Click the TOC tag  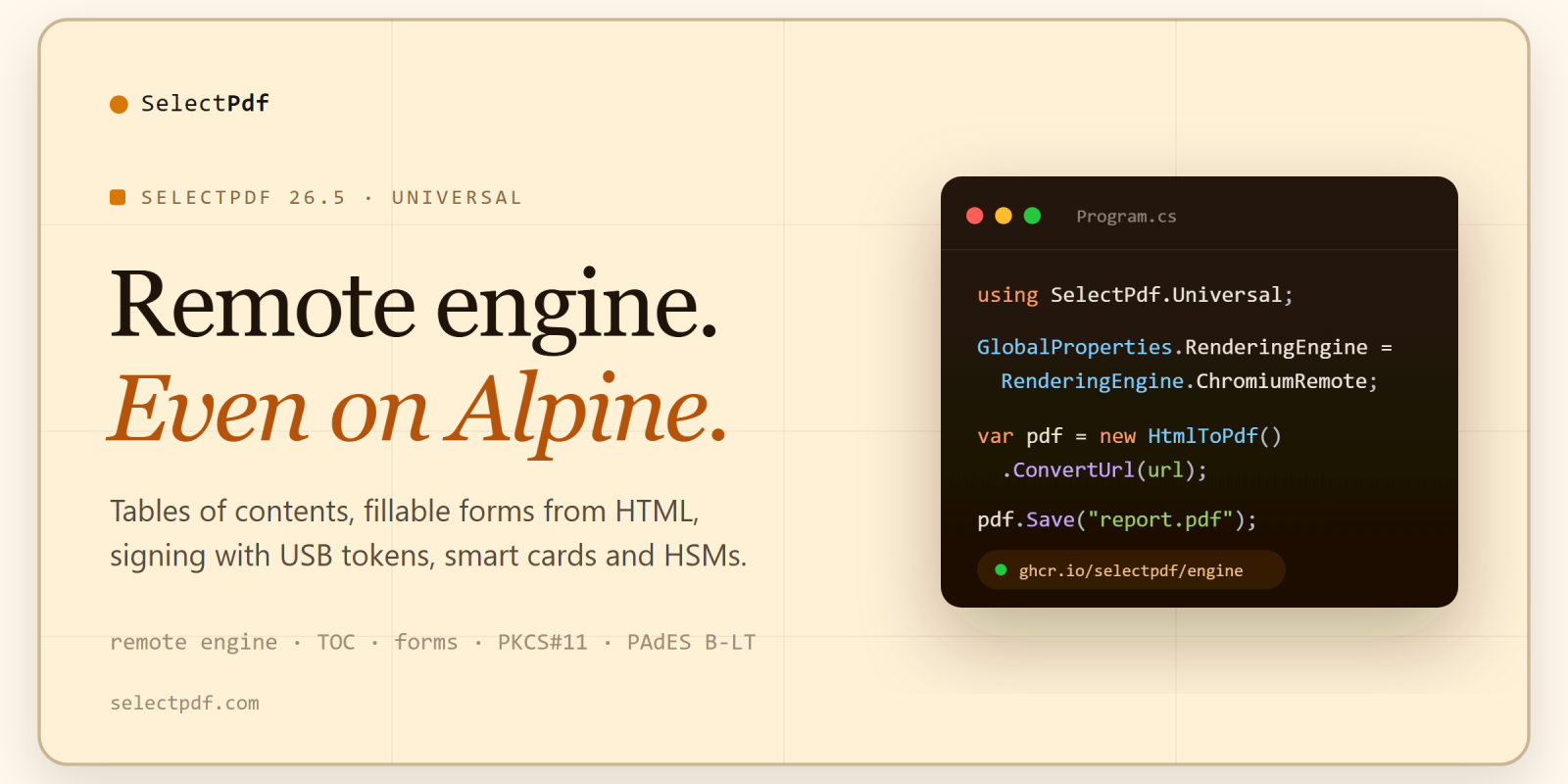(335, 642)
